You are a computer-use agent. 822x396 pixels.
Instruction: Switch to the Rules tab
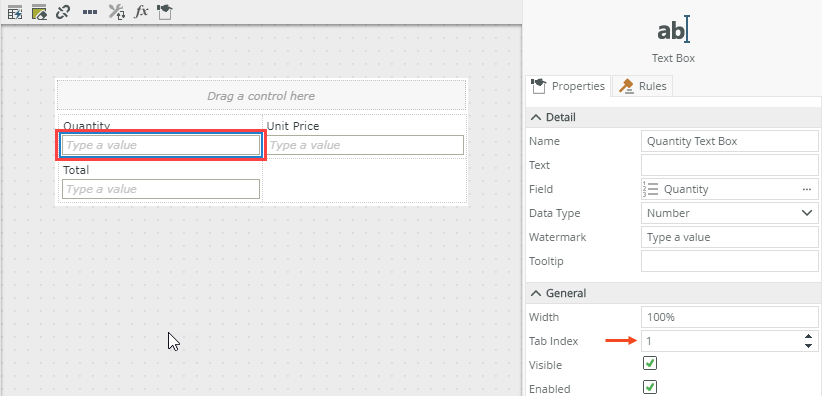click(x=643, y=86)
